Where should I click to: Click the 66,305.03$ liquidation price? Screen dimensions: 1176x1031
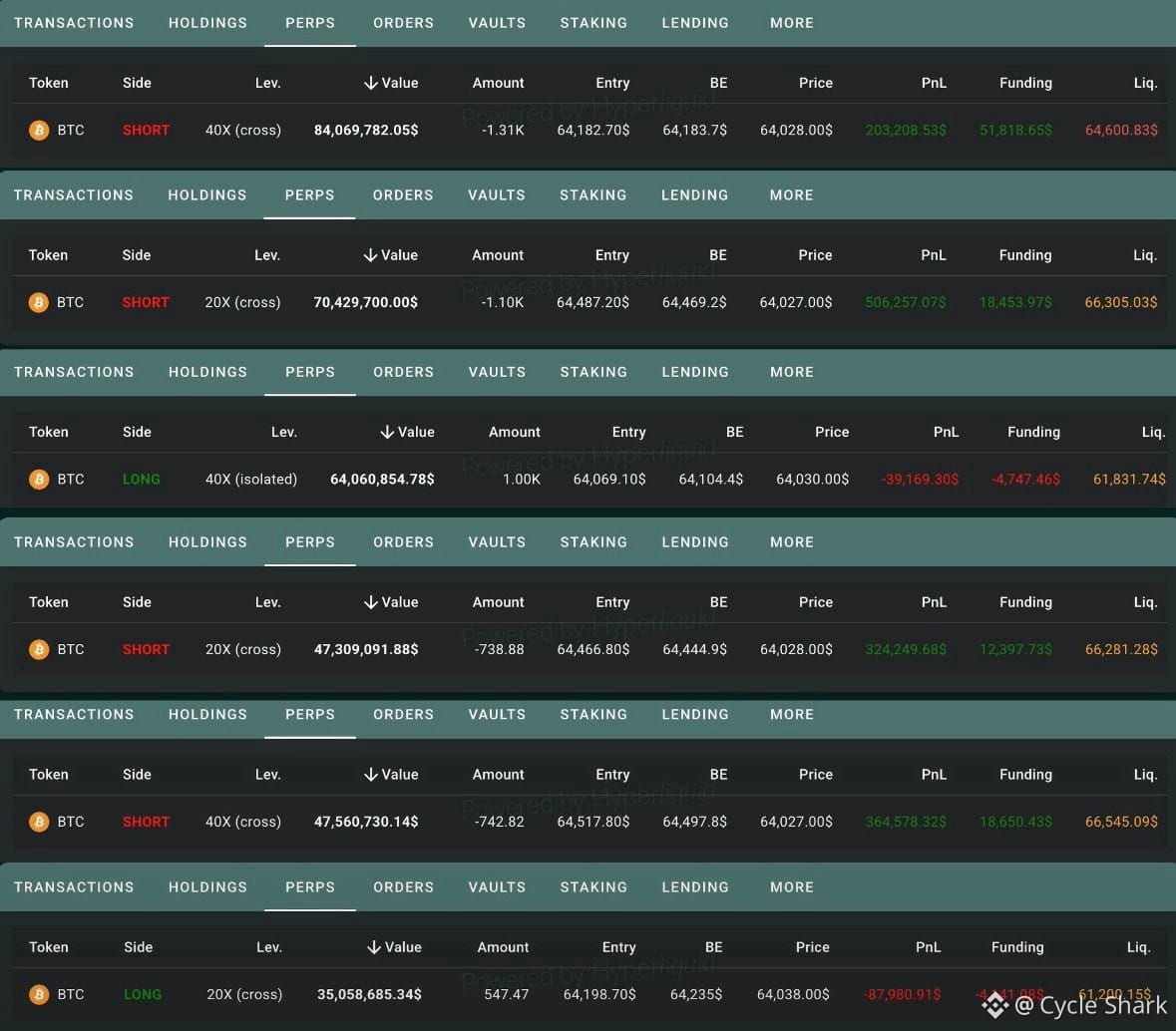click(1120, 303)
